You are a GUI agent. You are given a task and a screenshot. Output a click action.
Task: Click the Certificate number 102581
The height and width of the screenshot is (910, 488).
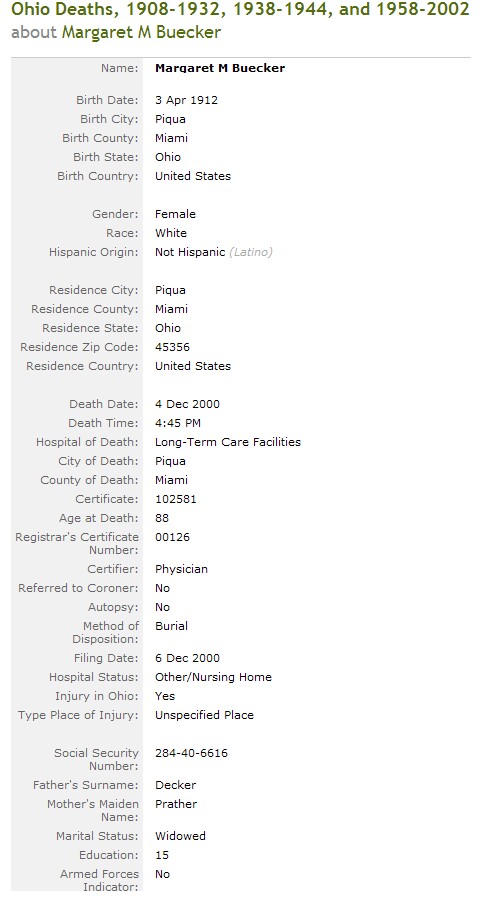tap(175, 499)
